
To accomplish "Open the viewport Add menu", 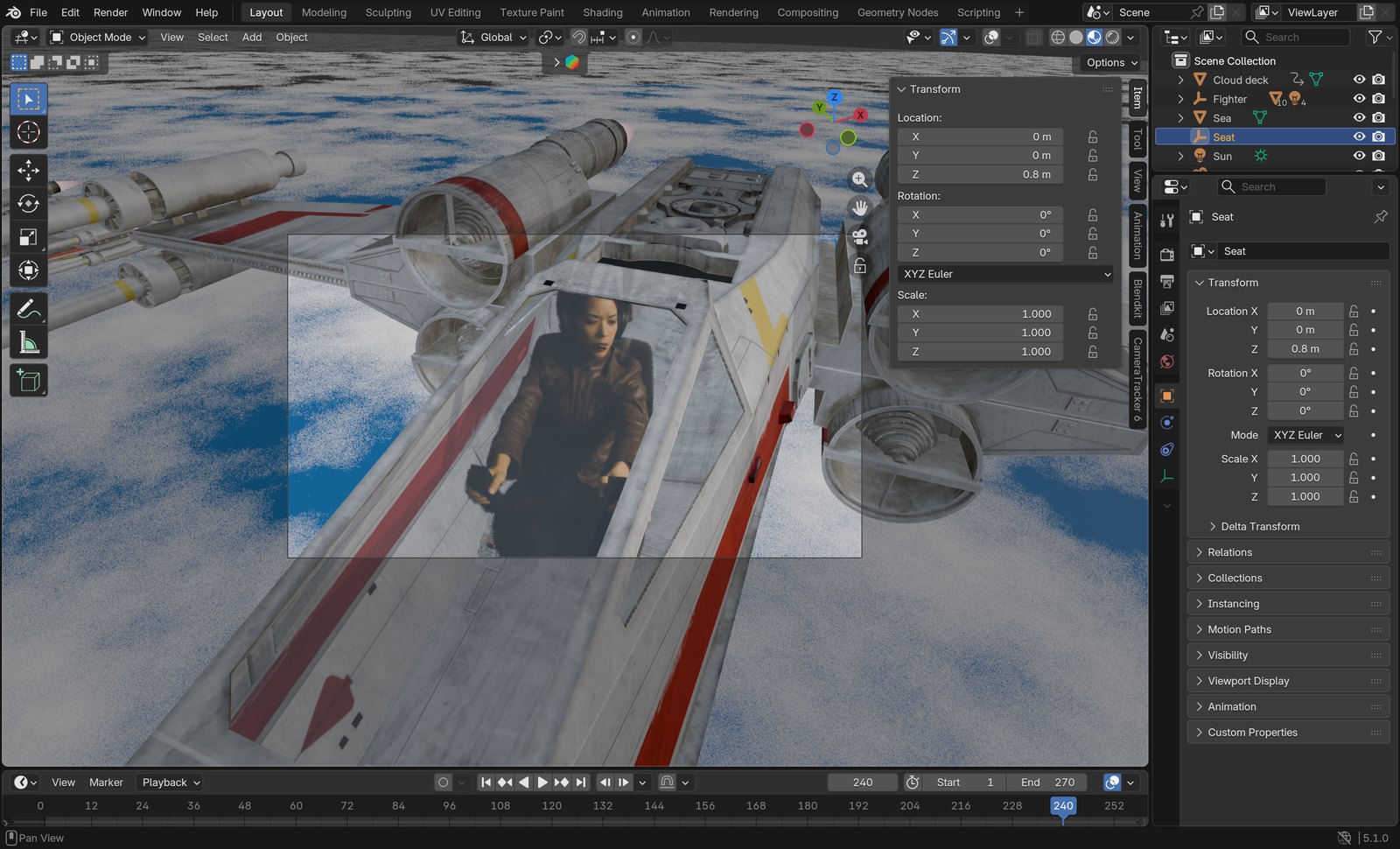I will 252,38.
